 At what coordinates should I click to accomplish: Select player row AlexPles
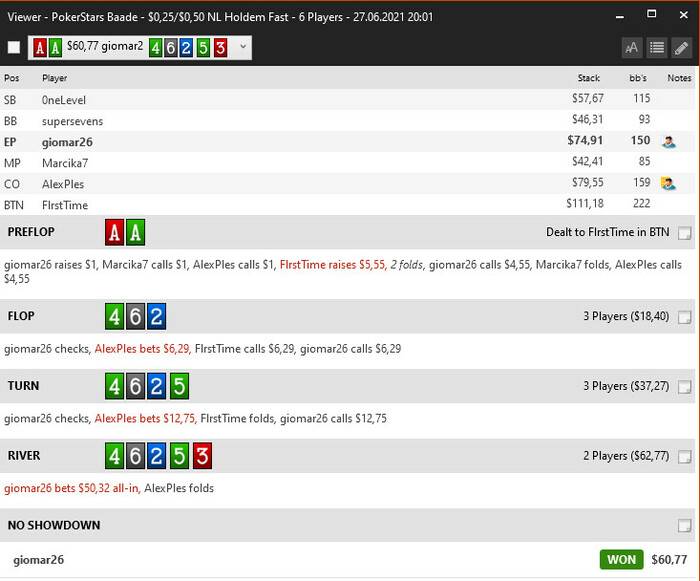[x=347, y=183]
